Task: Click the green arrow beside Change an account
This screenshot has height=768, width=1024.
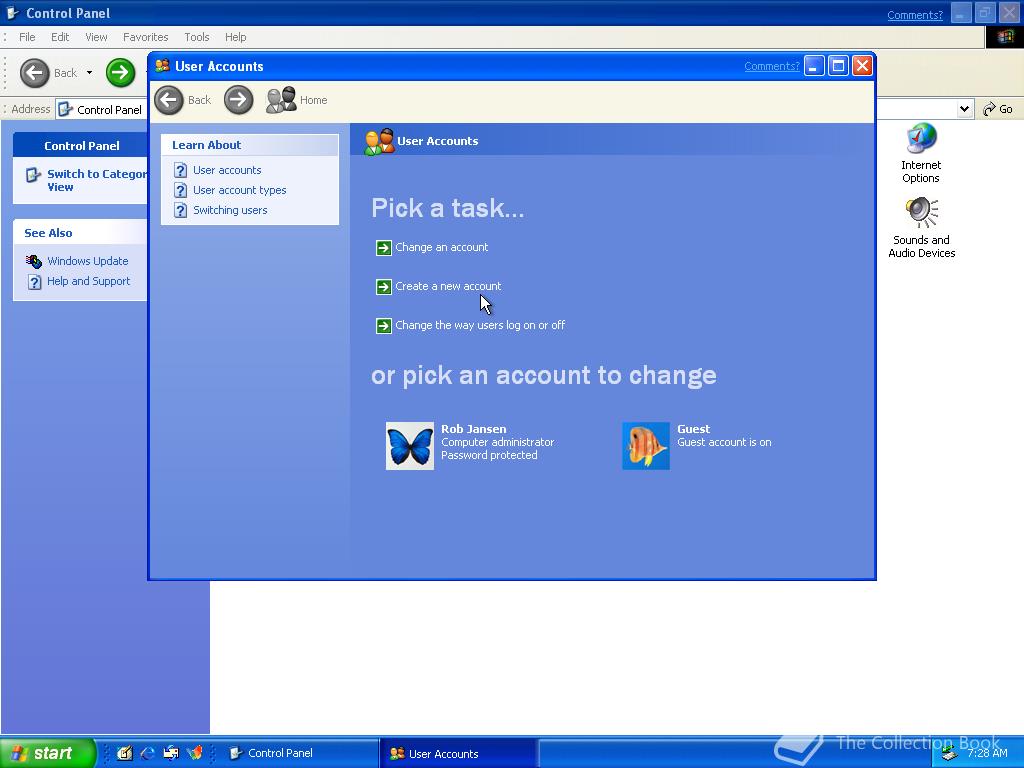Action: tap(383, 248)
